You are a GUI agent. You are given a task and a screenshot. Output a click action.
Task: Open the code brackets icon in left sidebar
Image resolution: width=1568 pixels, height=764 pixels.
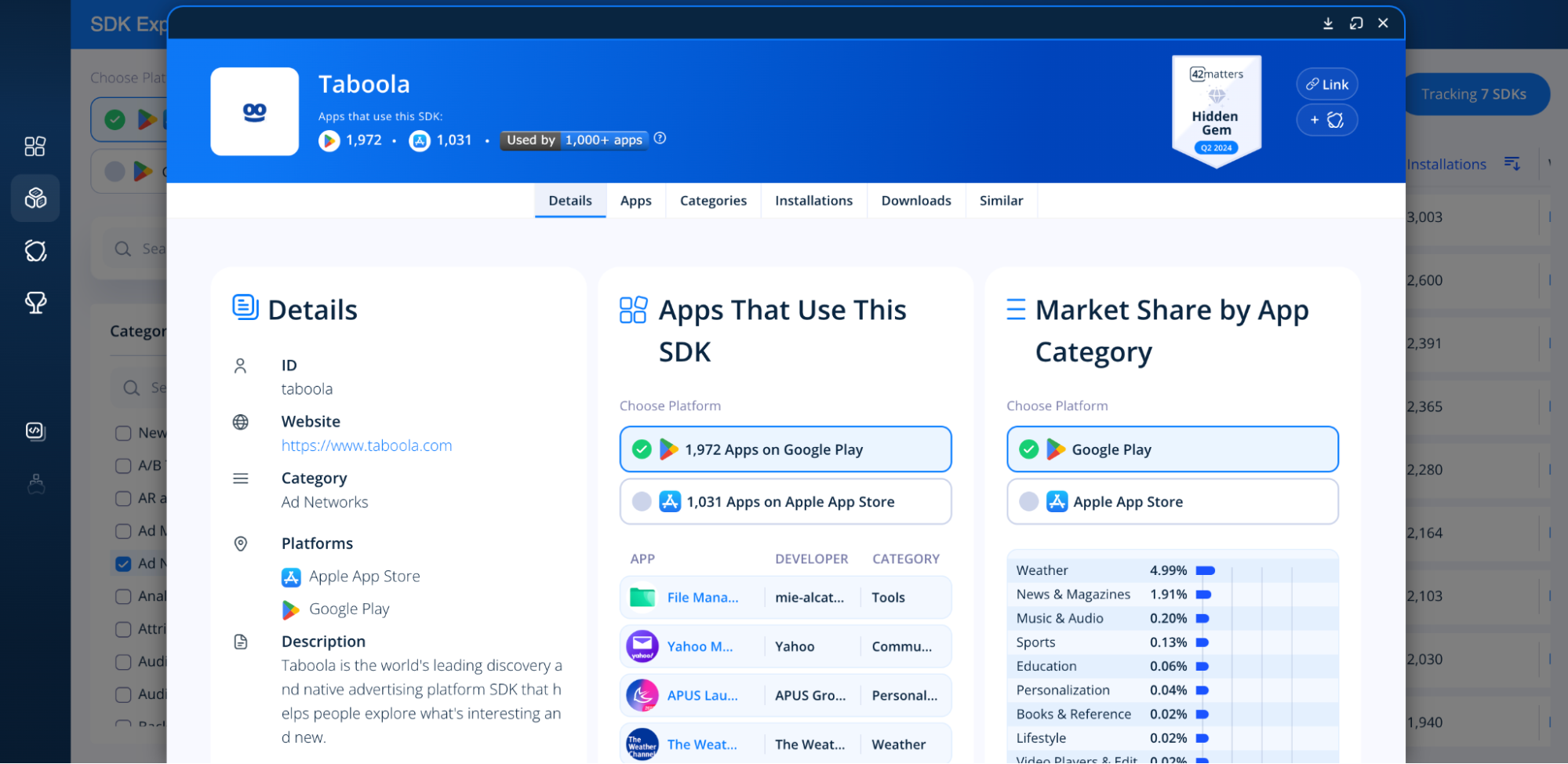(x=35, y=431)
